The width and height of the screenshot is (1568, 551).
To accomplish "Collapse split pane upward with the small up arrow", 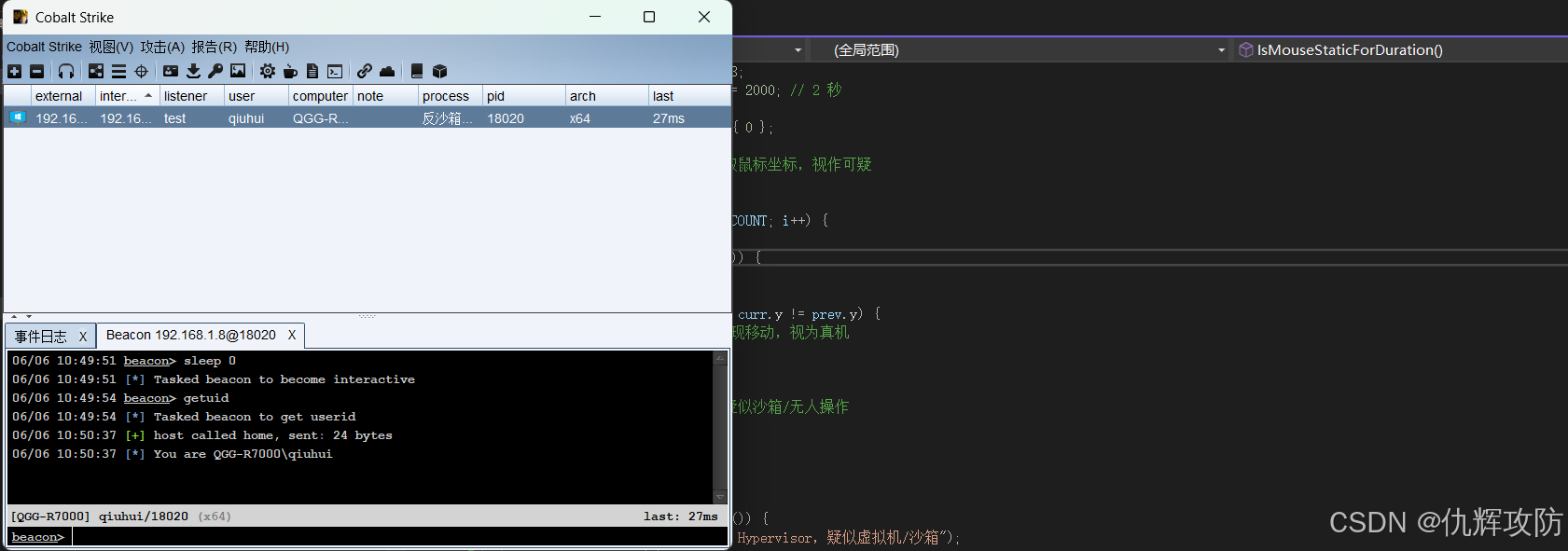I will point(14,316).
